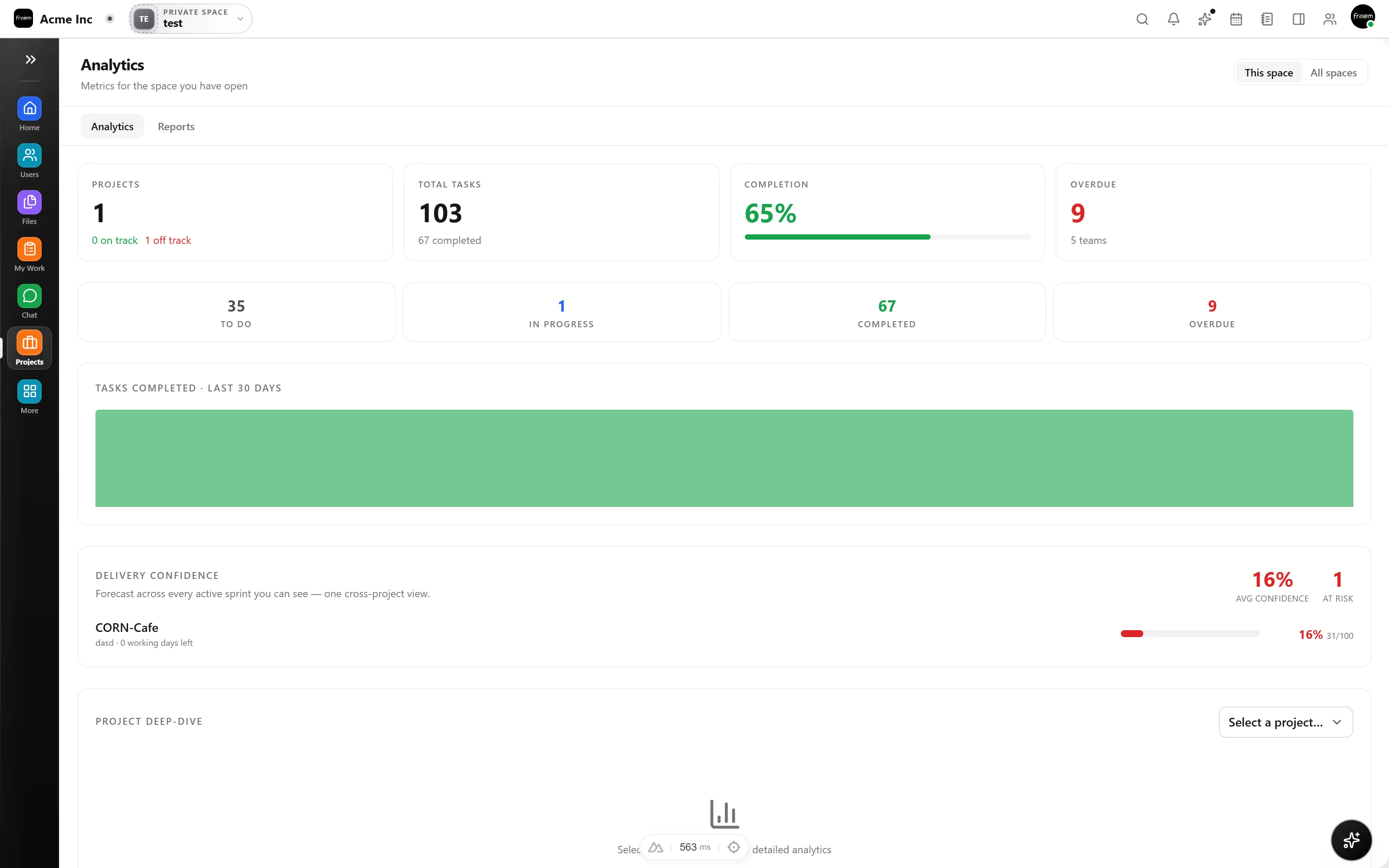Image resolution: width=1389 pixels, height=868 pixels.
Task: Click the 1 In Progress card
Action: pyautogui.click(x=561, y=312)
